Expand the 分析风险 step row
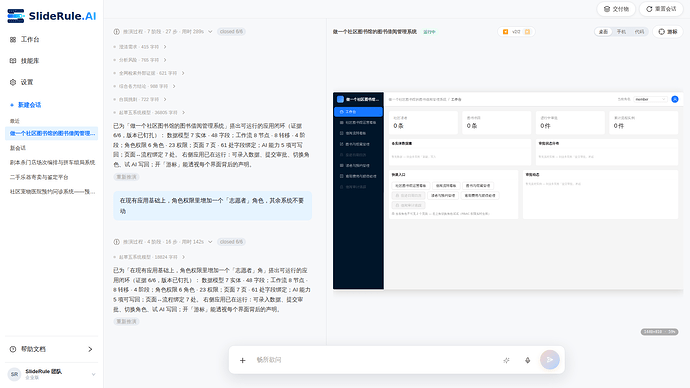Screen dimensions: 690x388 point(140,60)
